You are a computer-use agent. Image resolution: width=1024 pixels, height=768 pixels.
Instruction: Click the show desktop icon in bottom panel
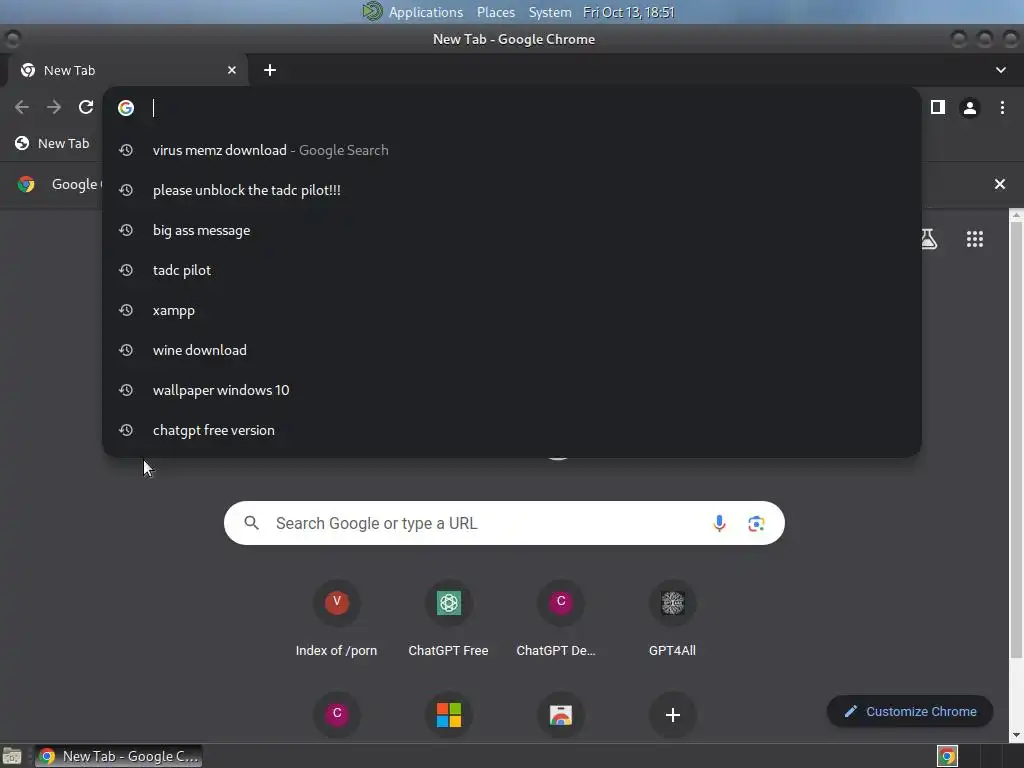12,756
